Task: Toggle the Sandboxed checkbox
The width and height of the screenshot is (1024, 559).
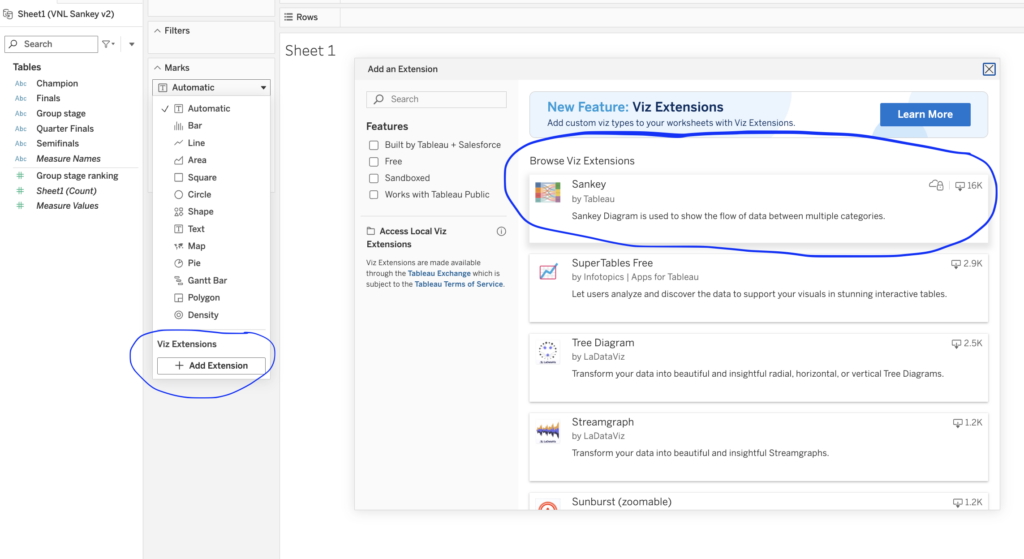Action: tap(374, 178)
